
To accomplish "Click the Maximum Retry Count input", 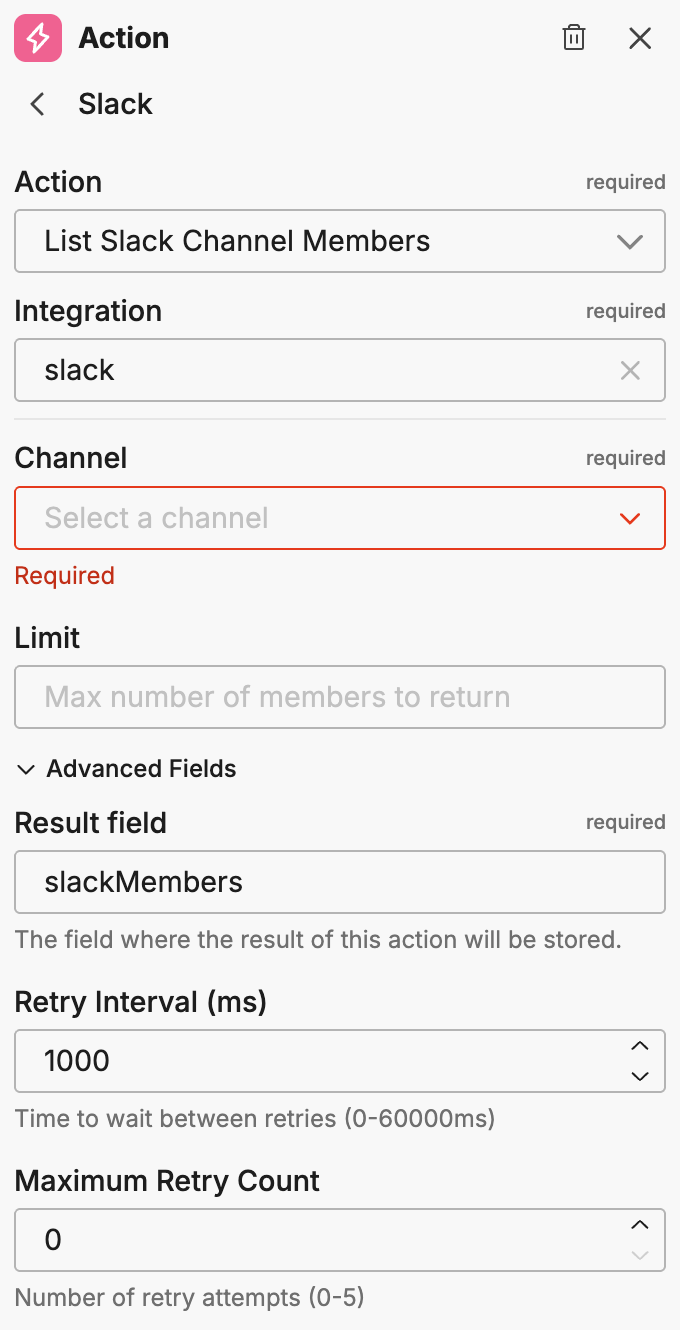I will [x=300, y=1240].
